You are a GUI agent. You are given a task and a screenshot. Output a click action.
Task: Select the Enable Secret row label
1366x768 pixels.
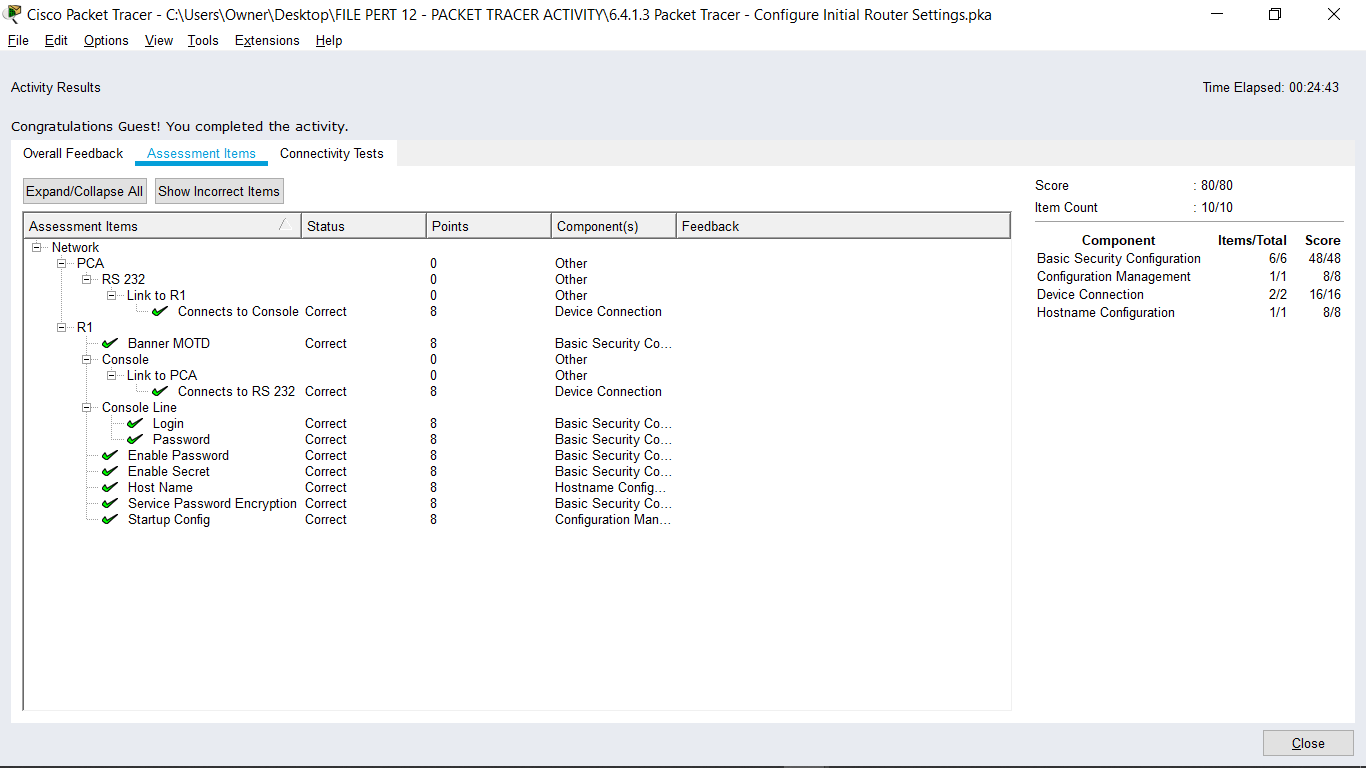point(169,471)
